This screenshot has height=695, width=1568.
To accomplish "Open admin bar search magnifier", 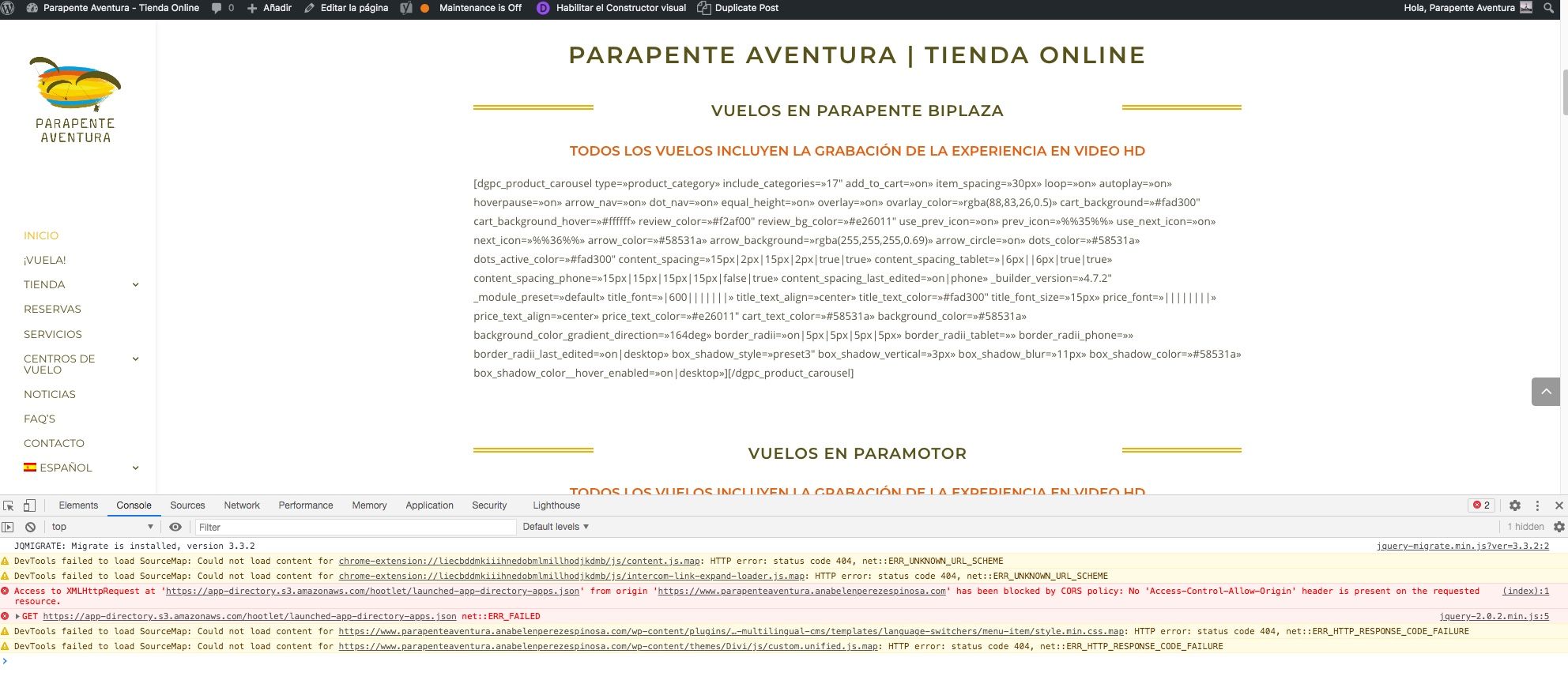I will click(x=1548, y=8).
